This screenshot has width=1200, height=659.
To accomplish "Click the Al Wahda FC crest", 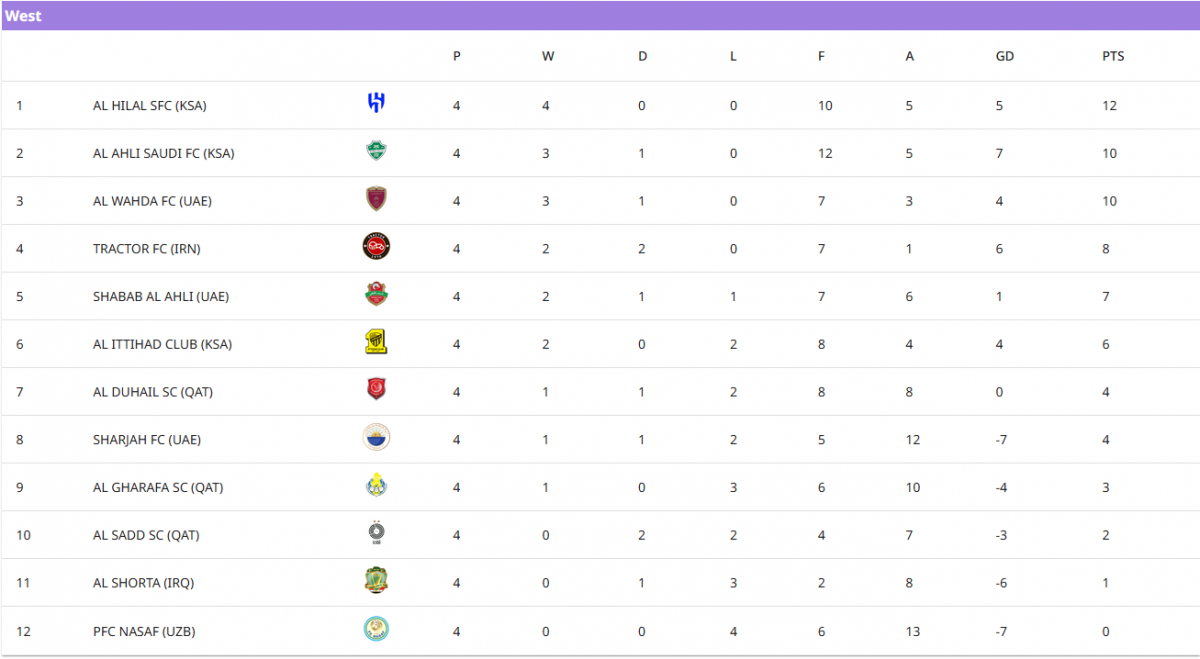I will [x=376, y=199].
